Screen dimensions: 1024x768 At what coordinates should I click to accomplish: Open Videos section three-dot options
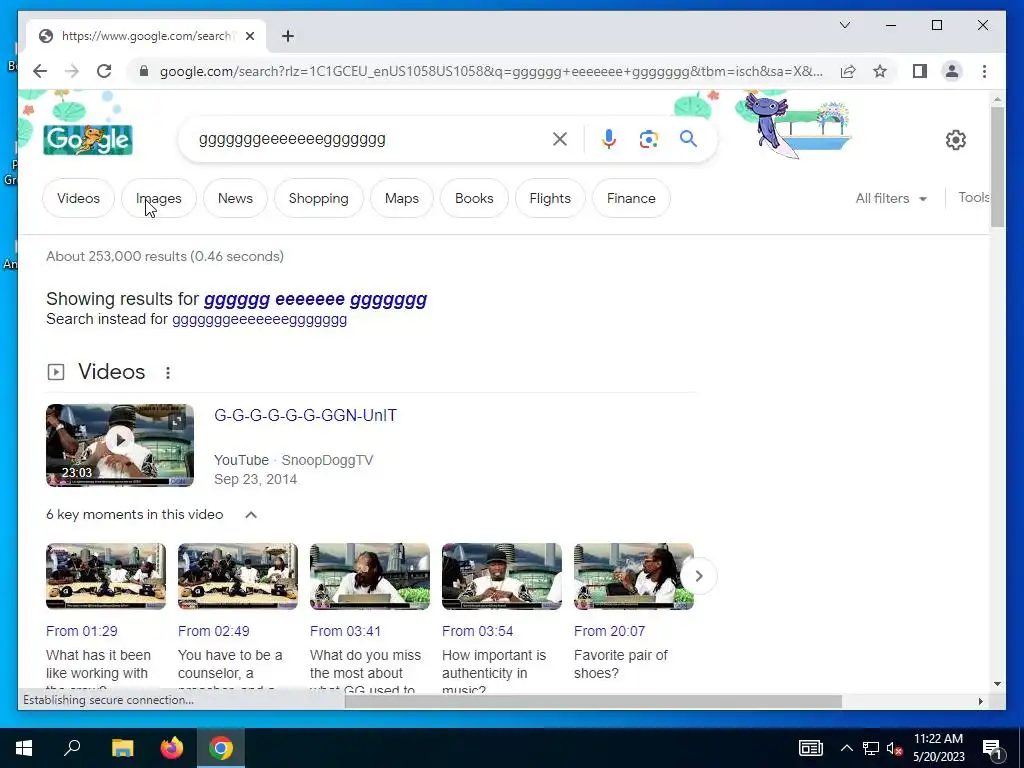pos(168,372)
